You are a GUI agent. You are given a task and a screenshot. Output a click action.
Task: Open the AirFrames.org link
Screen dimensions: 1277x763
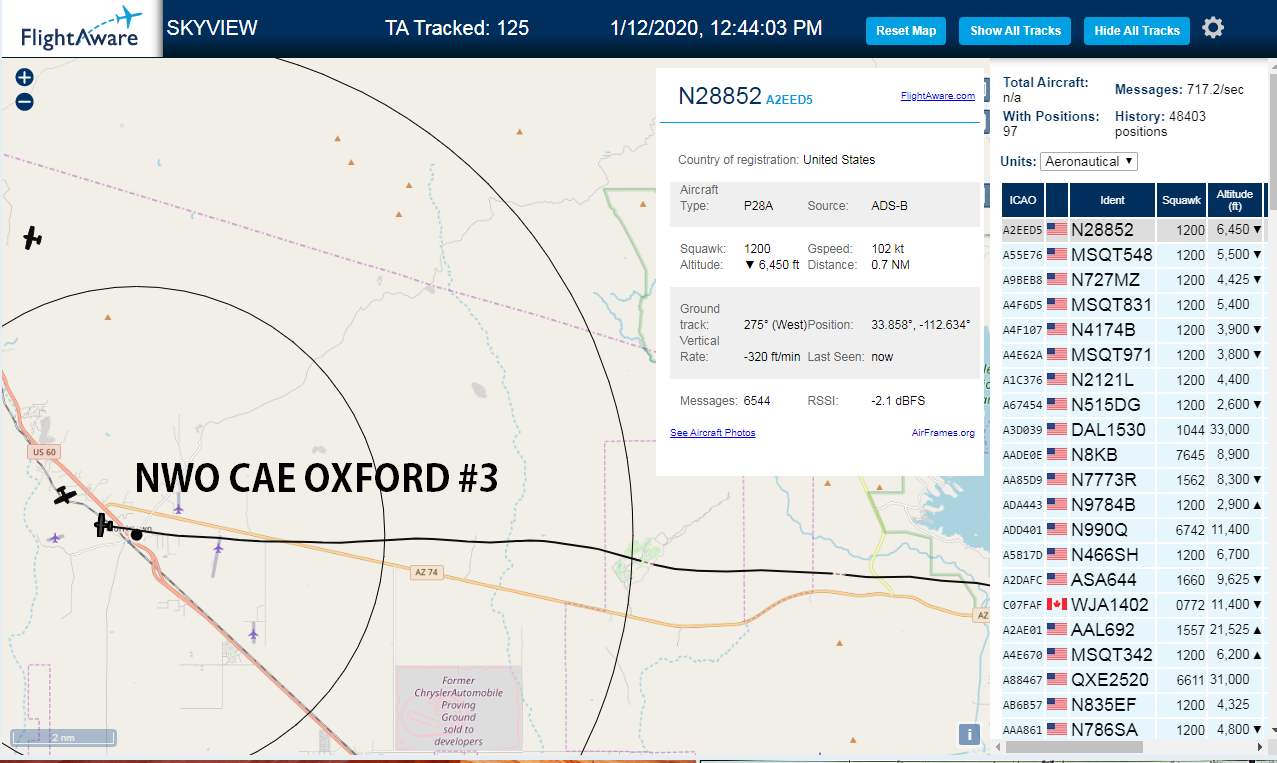click(x=943, y=433)
